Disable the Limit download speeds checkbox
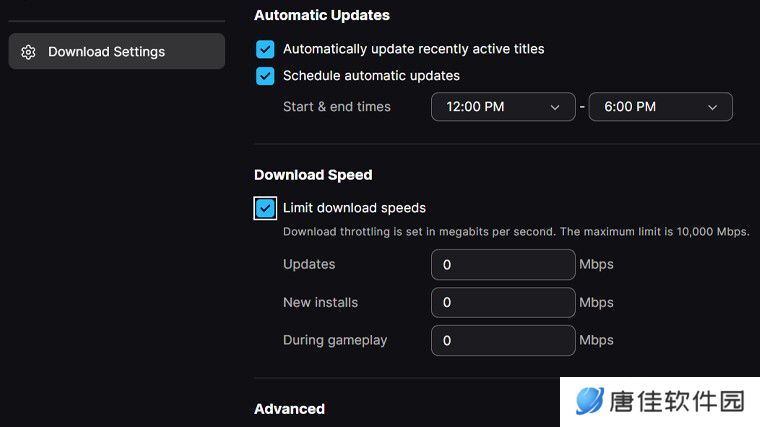This screenshot has width=760, height=427. point(265,208)
